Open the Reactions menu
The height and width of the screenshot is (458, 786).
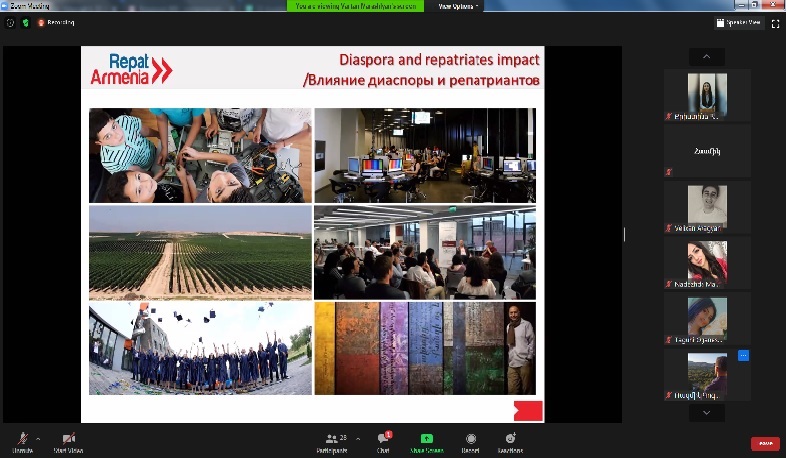pos(510,440)
